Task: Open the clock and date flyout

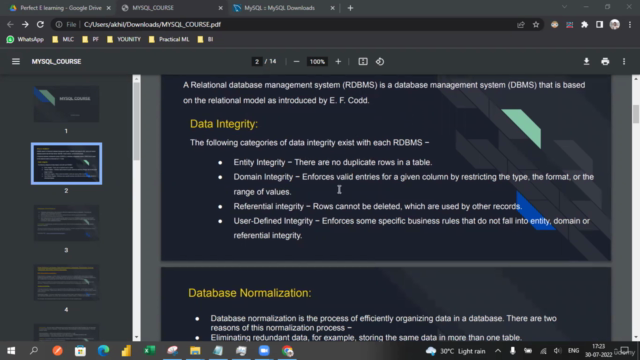Action: (x=598, y=351)
